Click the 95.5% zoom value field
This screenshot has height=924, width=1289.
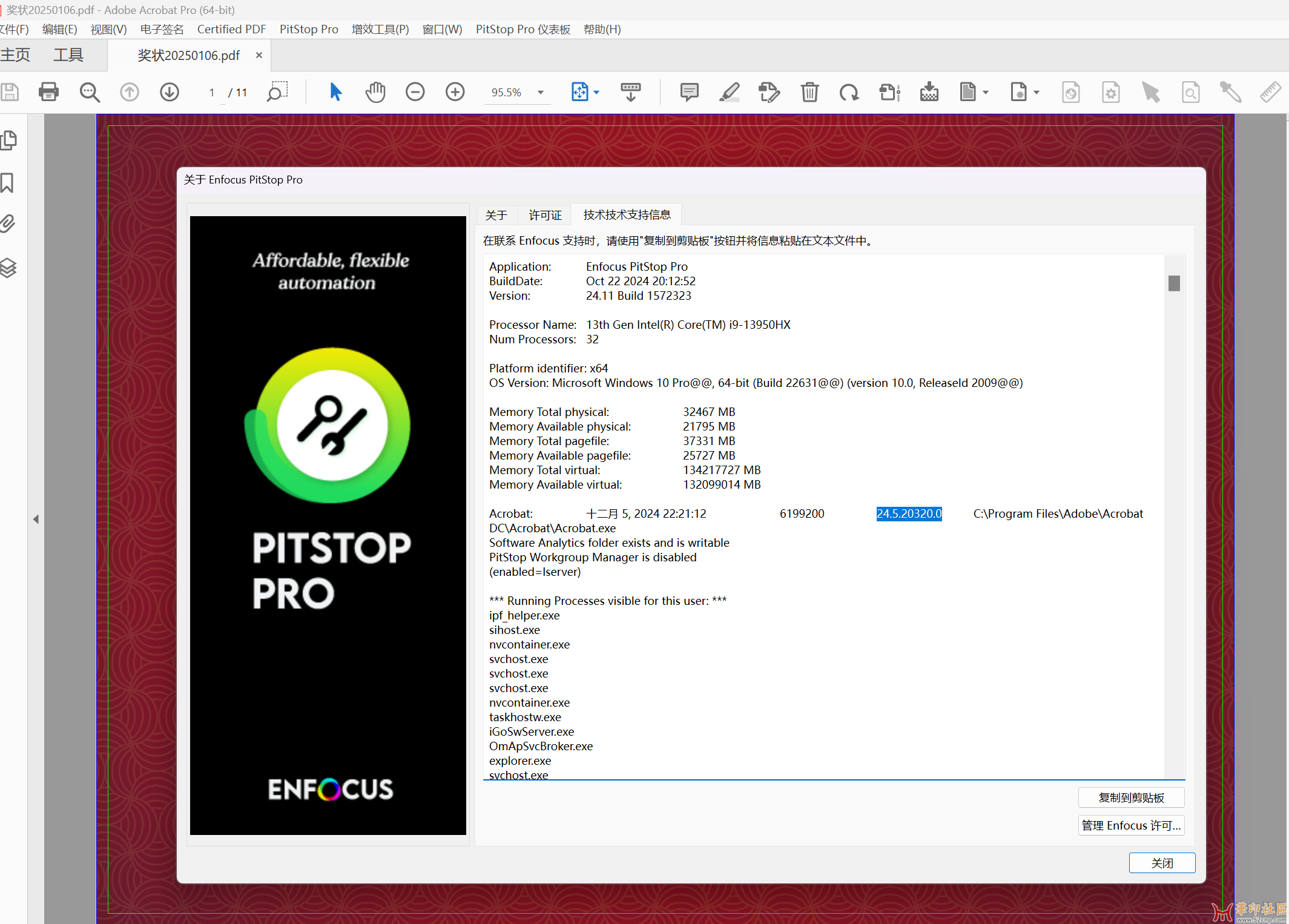click(507, 93)
